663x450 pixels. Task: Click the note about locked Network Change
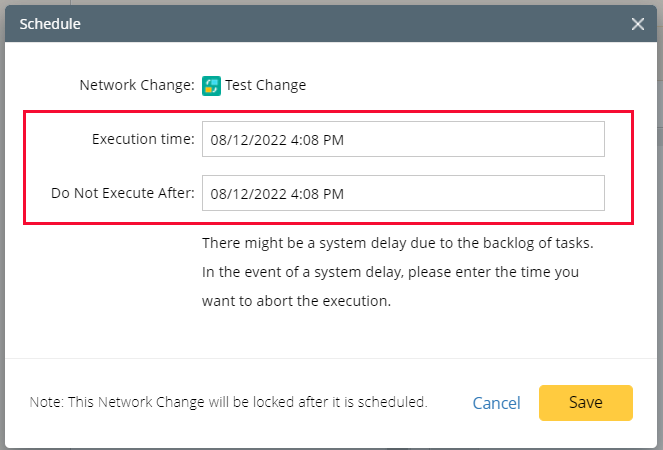(229, 403)
